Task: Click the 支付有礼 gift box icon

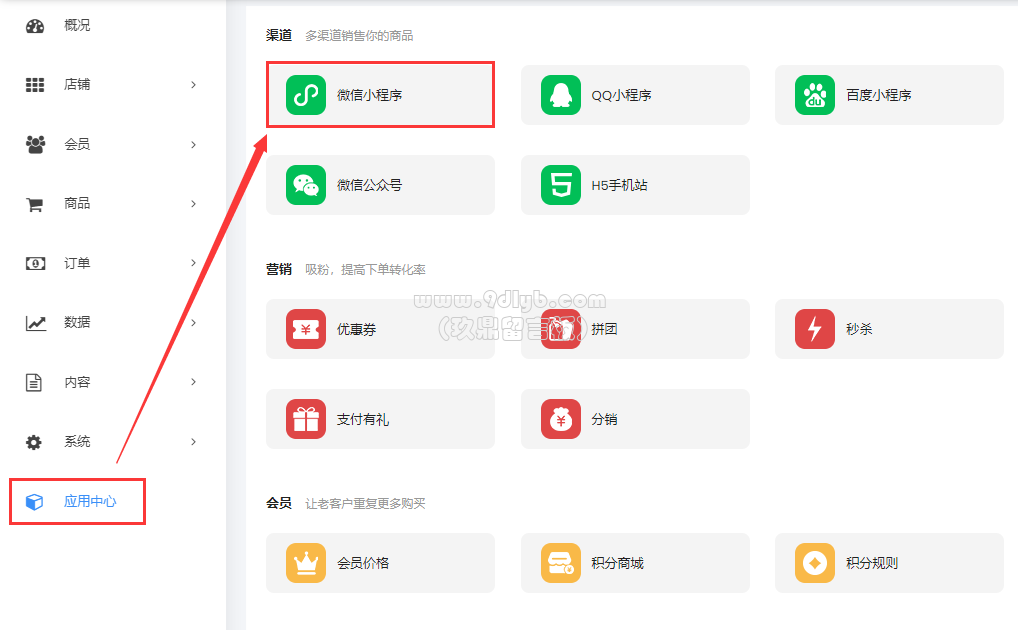Action: click(x=306, y=419)
